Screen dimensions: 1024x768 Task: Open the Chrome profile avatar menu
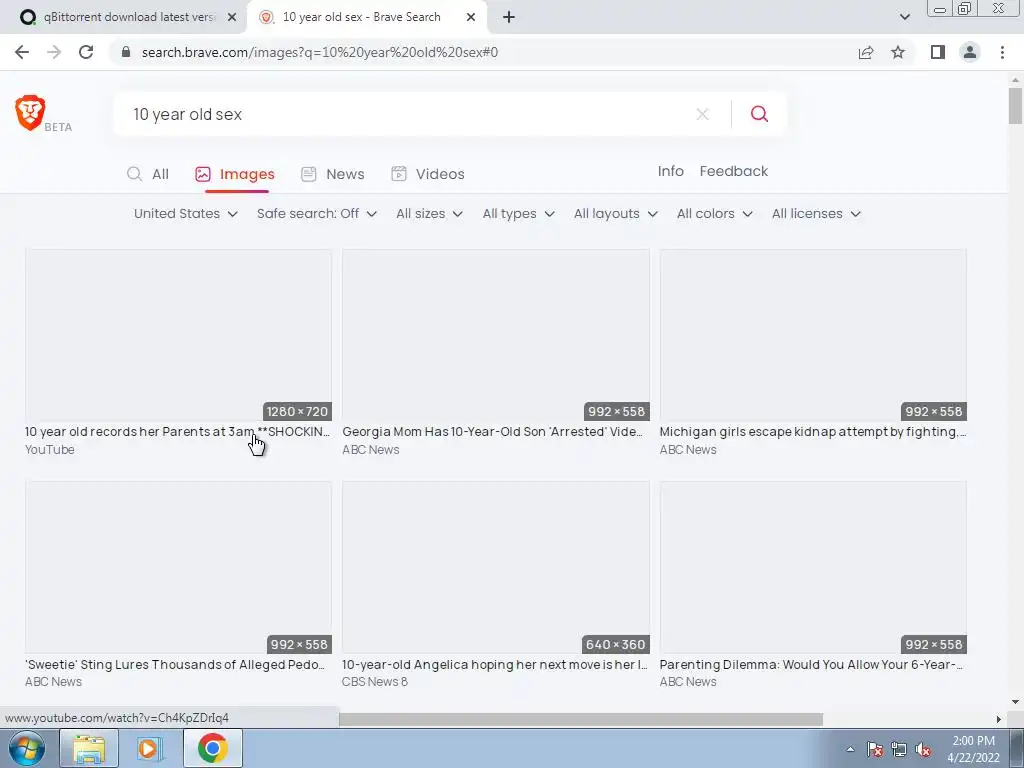click(x=970, y=52)
